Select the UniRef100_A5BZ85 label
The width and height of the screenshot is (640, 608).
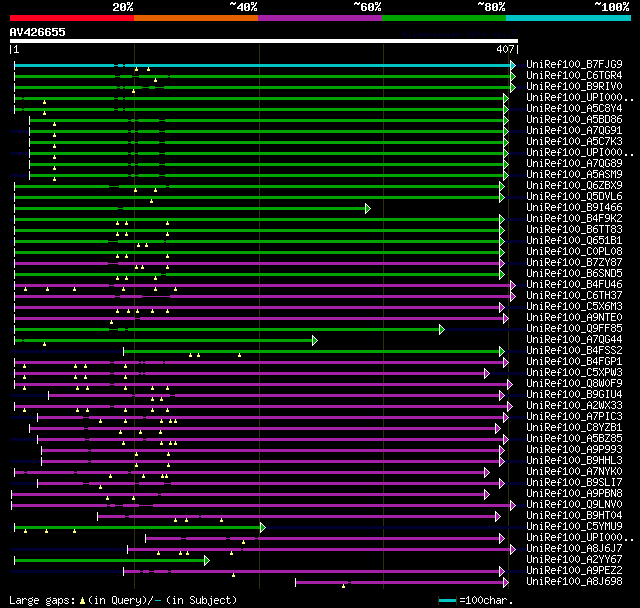(574, 439)
